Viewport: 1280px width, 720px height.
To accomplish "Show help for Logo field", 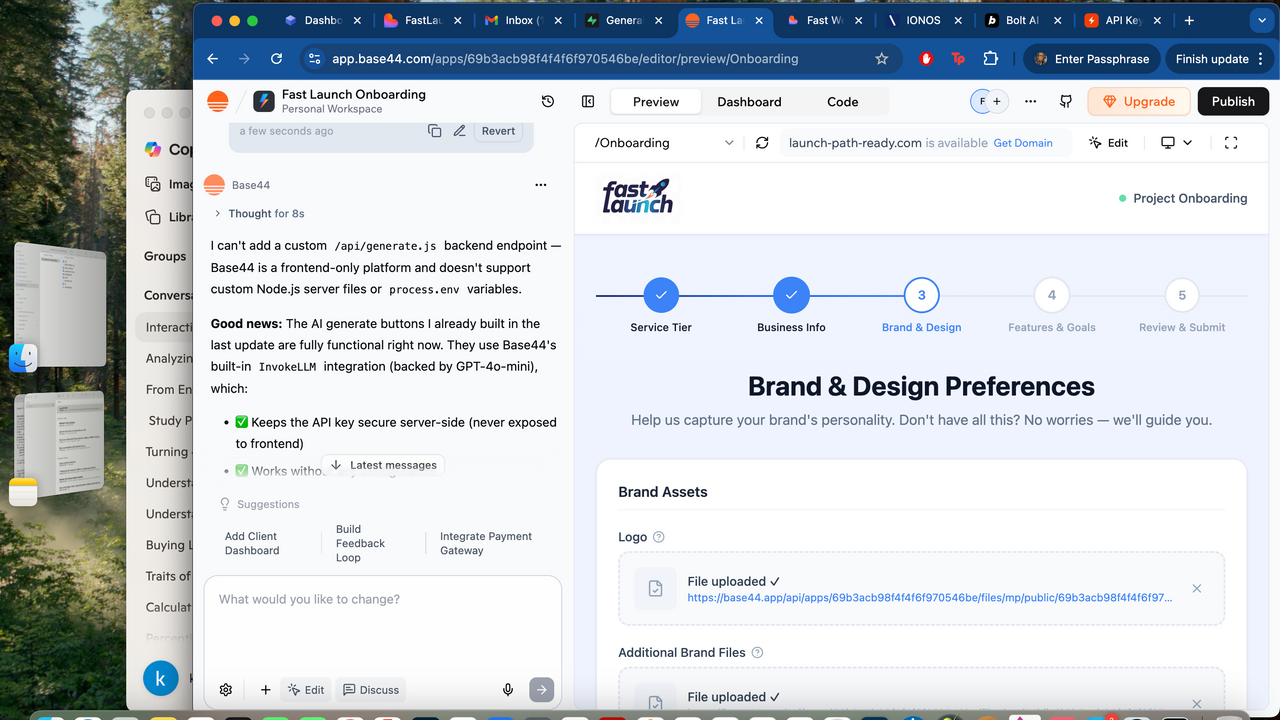I will coord(659,537).
